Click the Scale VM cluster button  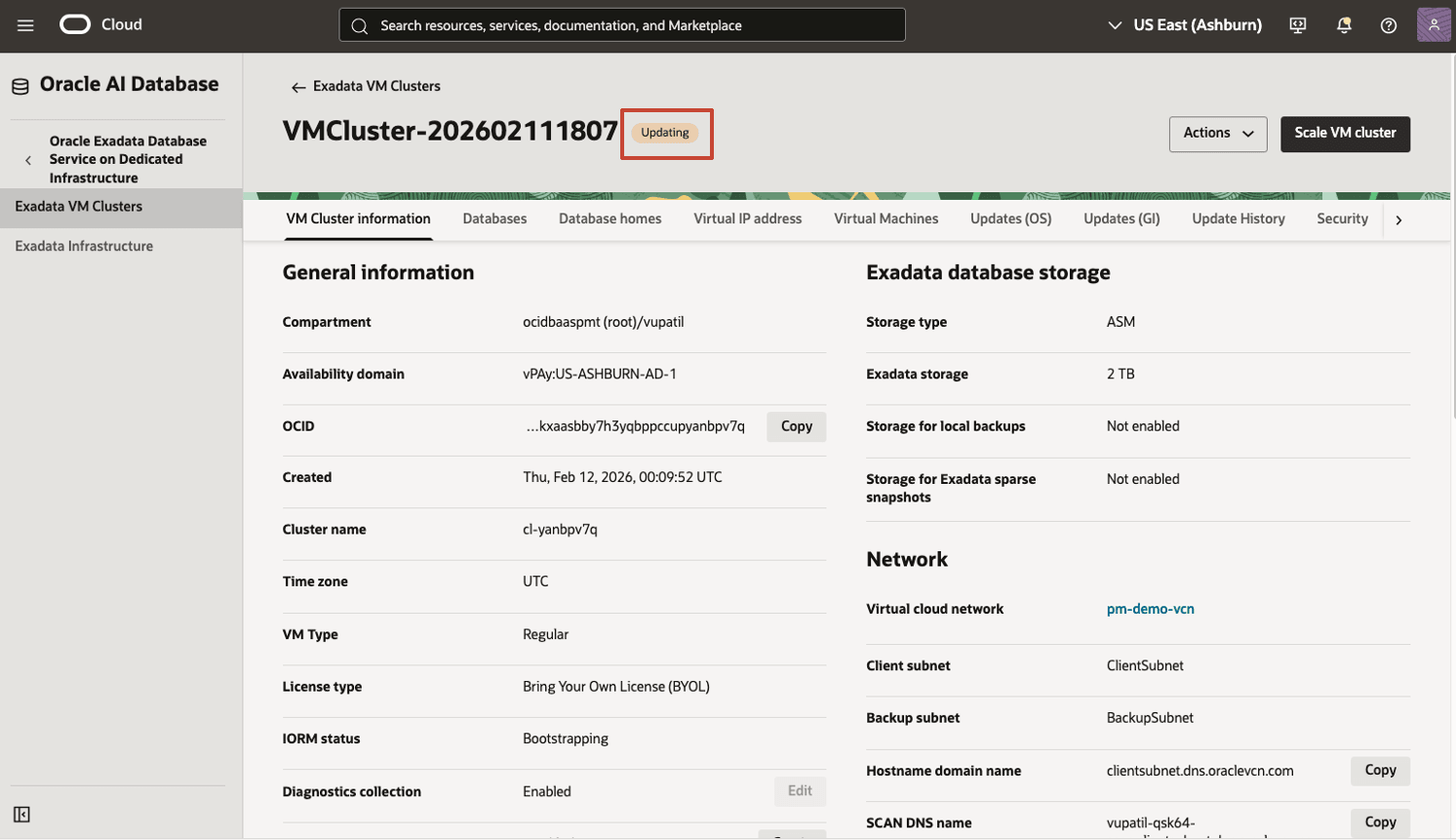tap(1345, 134)
